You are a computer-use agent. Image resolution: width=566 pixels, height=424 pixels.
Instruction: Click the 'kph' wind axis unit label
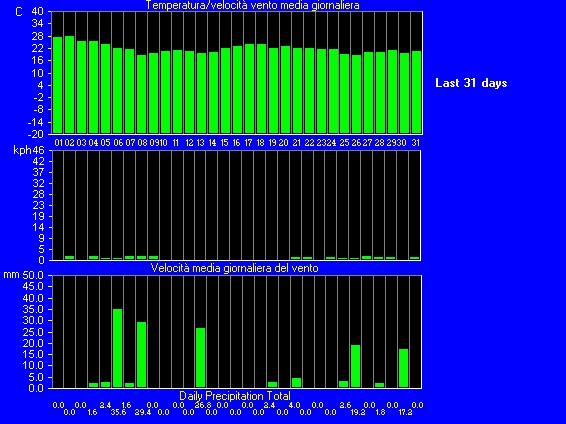(21, 150)
